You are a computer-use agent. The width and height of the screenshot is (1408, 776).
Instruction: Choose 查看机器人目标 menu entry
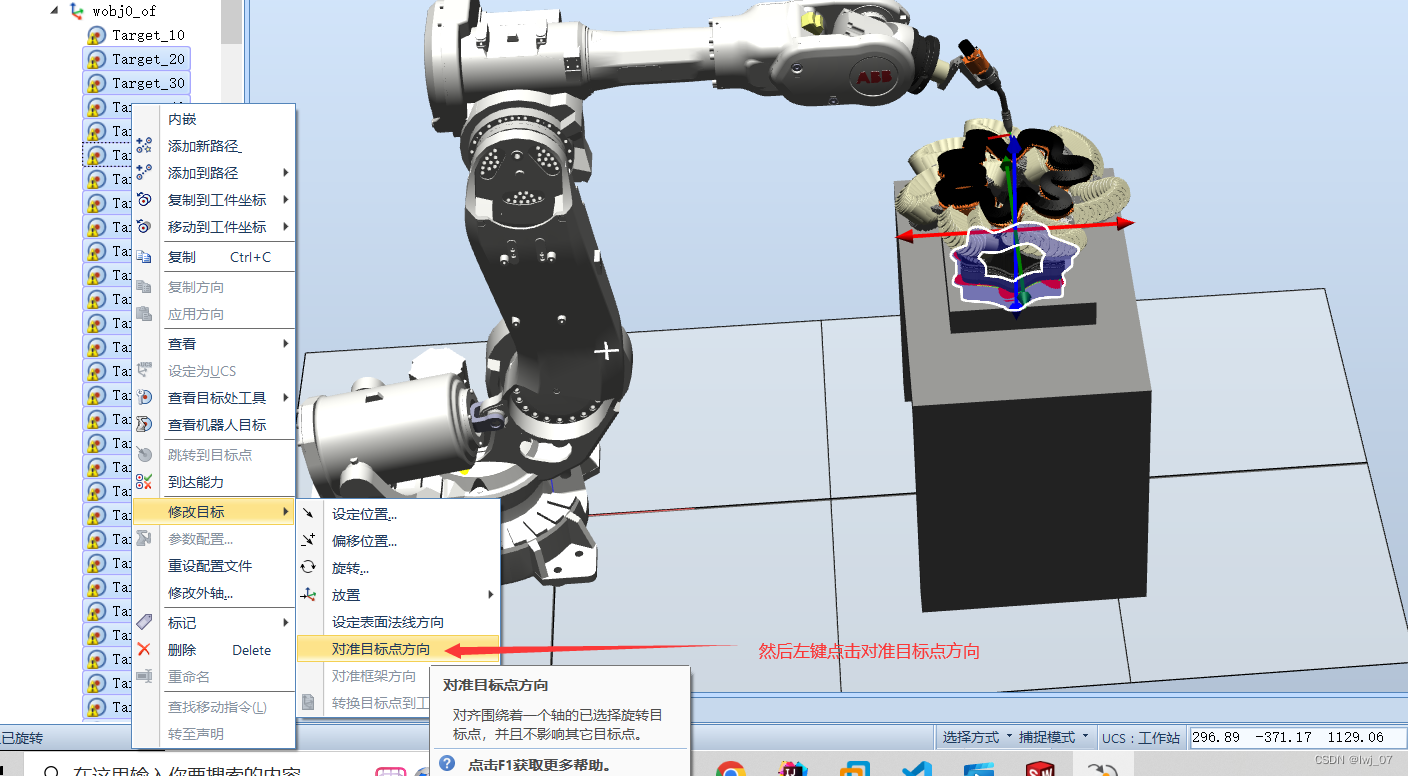pyautogui.click(x=214, y=425)
